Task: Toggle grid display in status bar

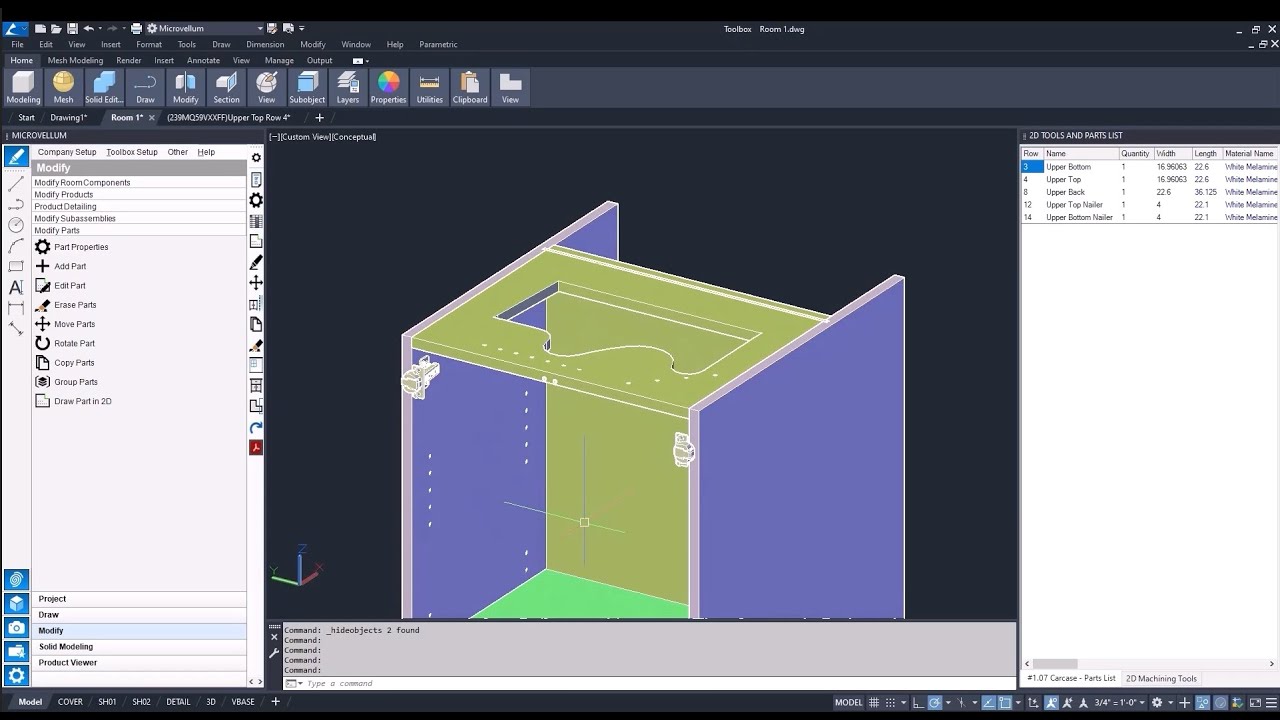Action: click(x=873, y=702)
